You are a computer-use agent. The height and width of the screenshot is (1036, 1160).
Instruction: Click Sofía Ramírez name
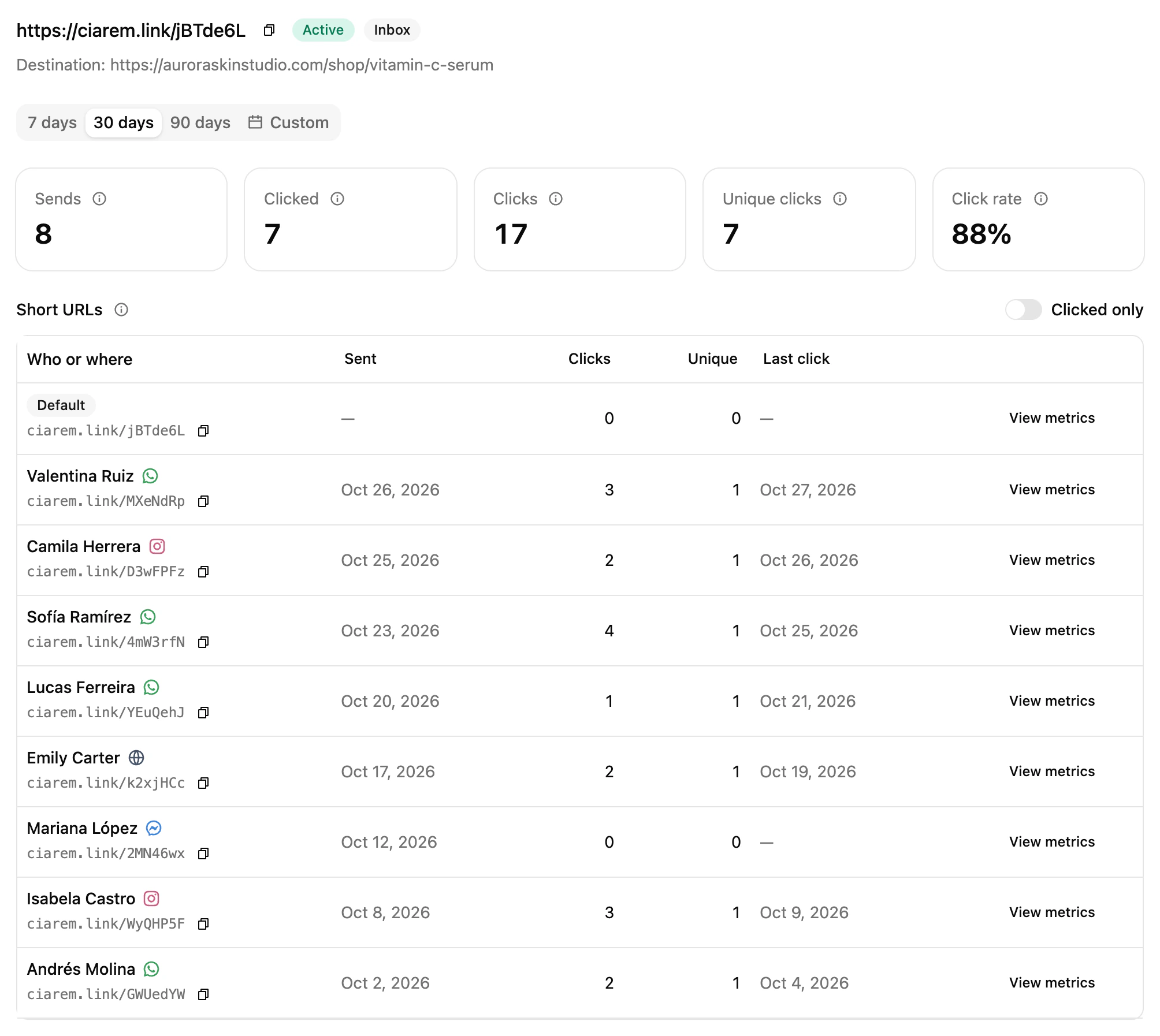79,617
